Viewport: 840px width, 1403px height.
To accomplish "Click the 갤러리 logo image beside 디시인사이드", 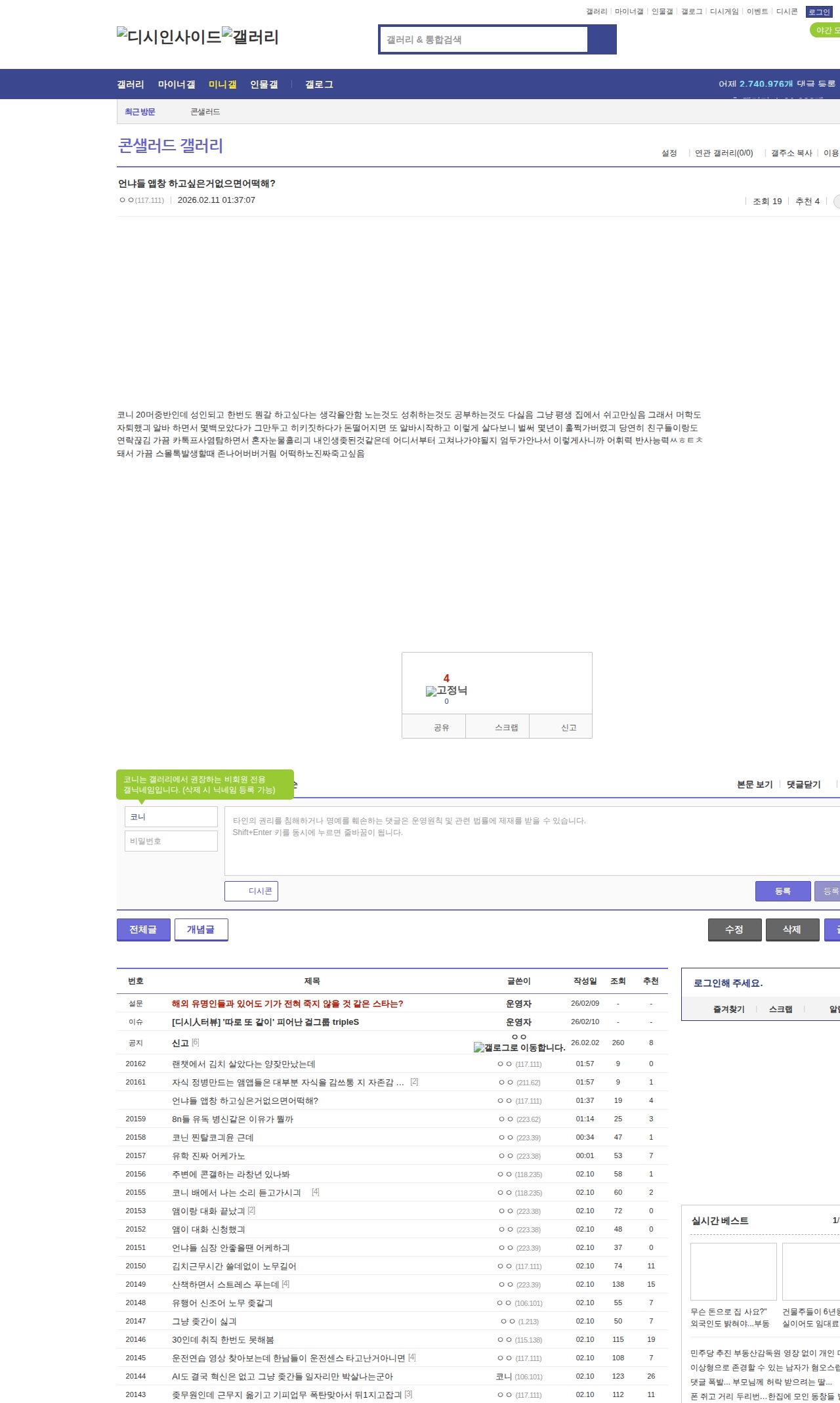I will 250,36.
